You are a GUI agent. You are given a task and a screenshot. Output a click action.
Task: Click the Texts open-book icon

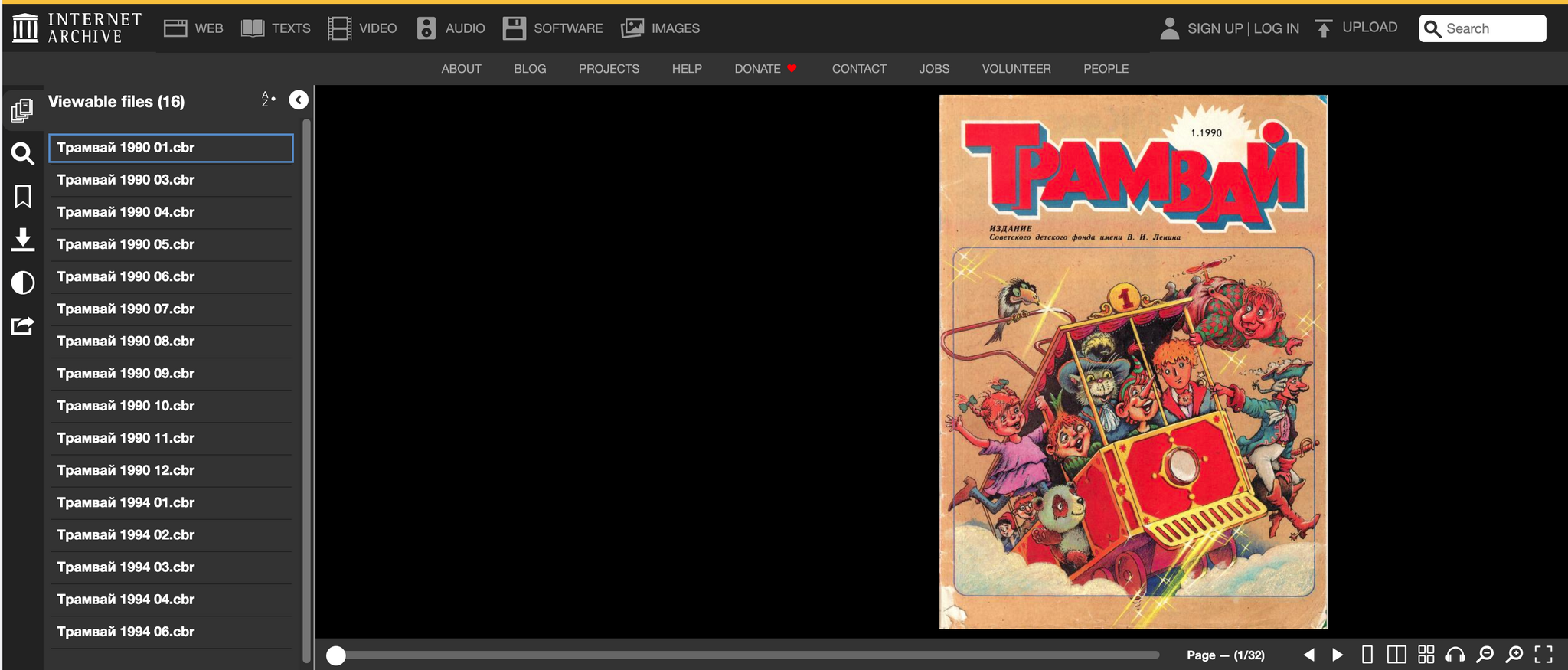tap(252, 28)
